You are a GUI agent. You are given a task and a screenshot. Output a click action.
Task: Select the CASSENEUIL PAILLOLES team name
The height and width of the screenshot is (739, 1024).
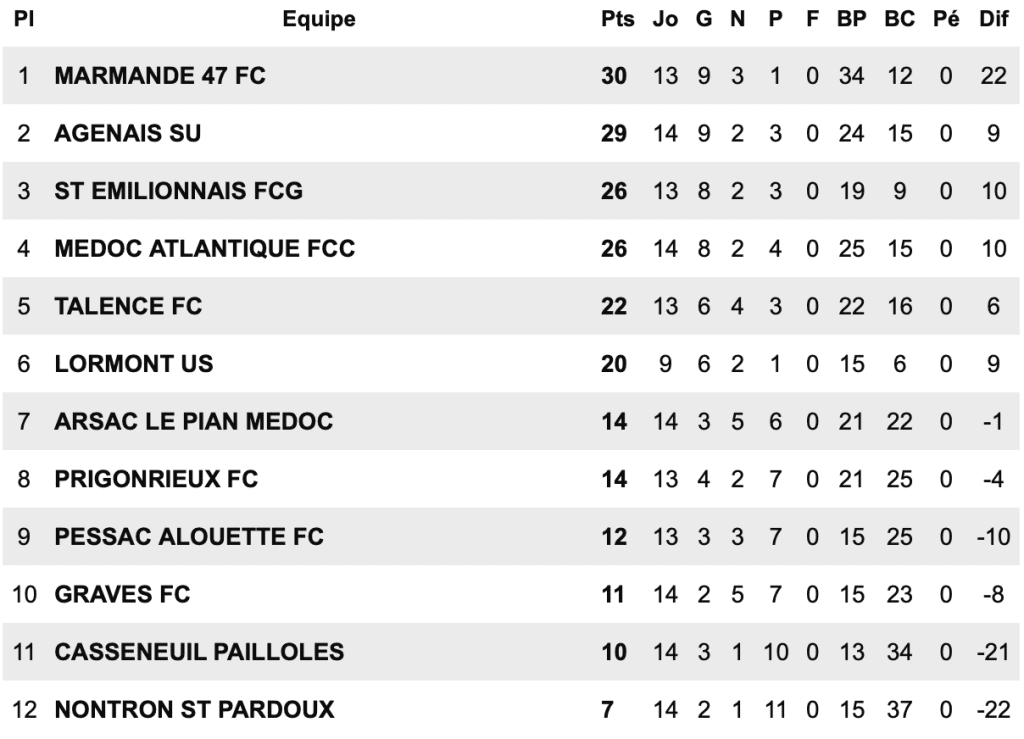click(199, 653)
